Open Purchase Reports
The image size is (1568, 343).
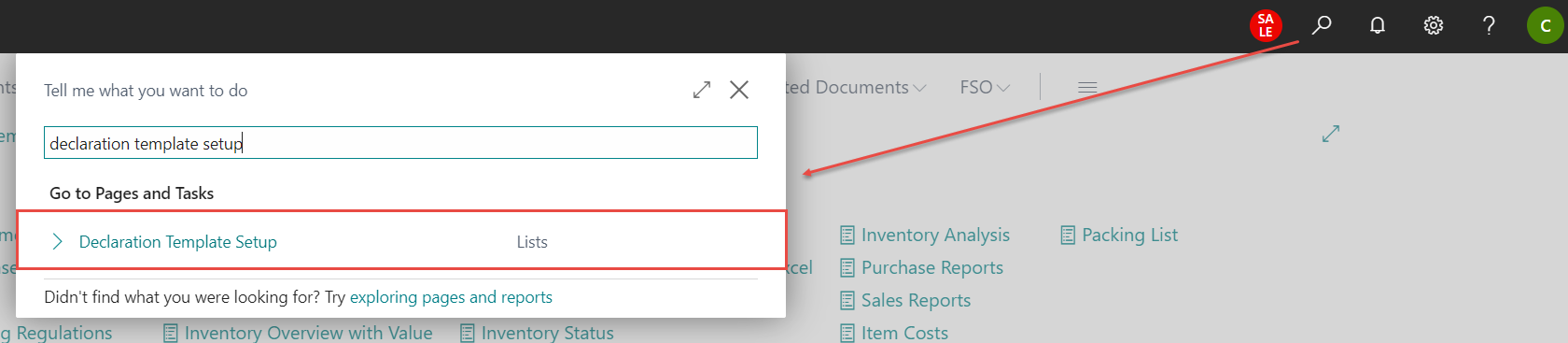pyautogui.click(x=922, y=267)
